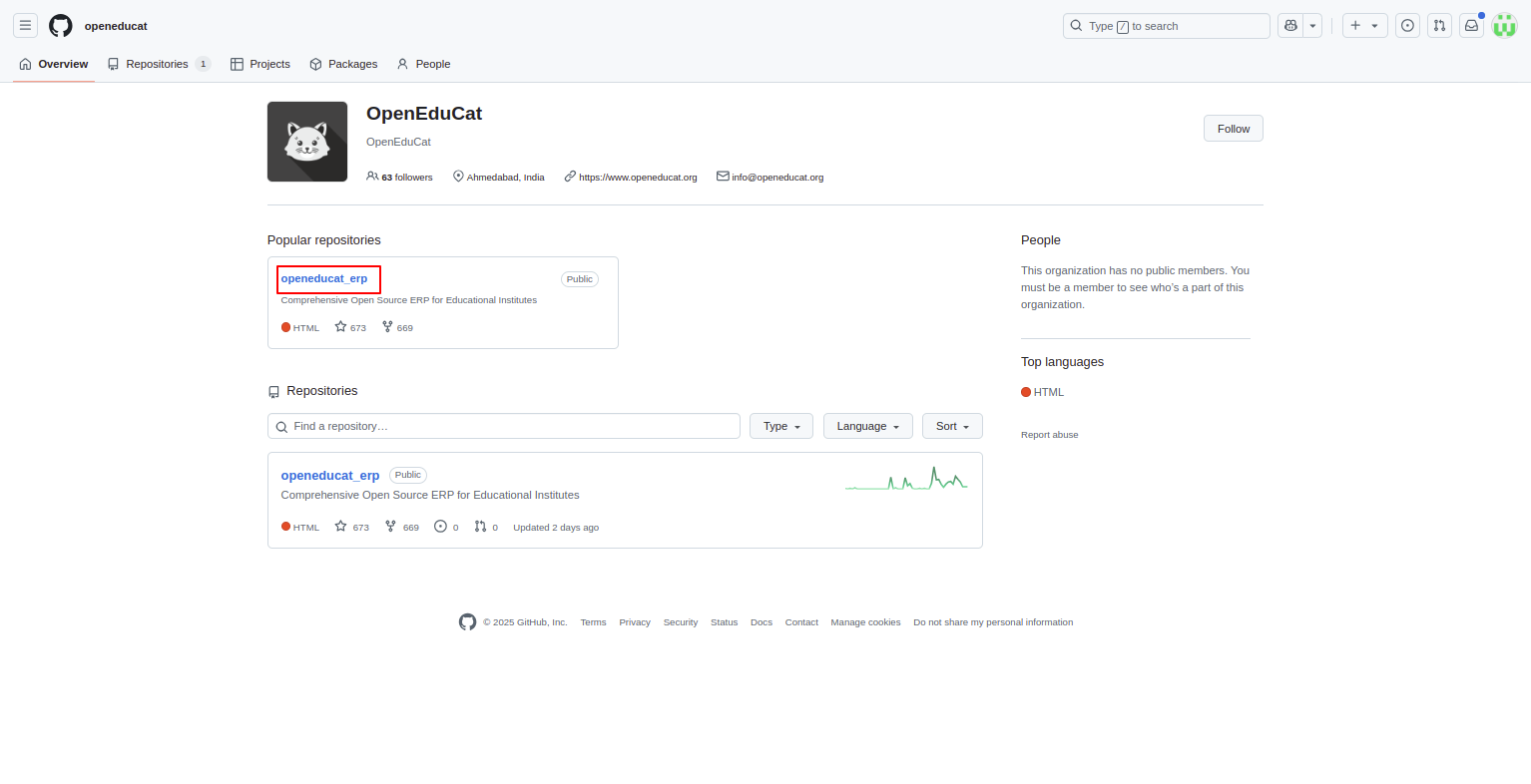Image resolution: width=1531 pixels, height=784 pixels.
Task: Open the Create new plus dropdown
Action: coord(1364,26)
